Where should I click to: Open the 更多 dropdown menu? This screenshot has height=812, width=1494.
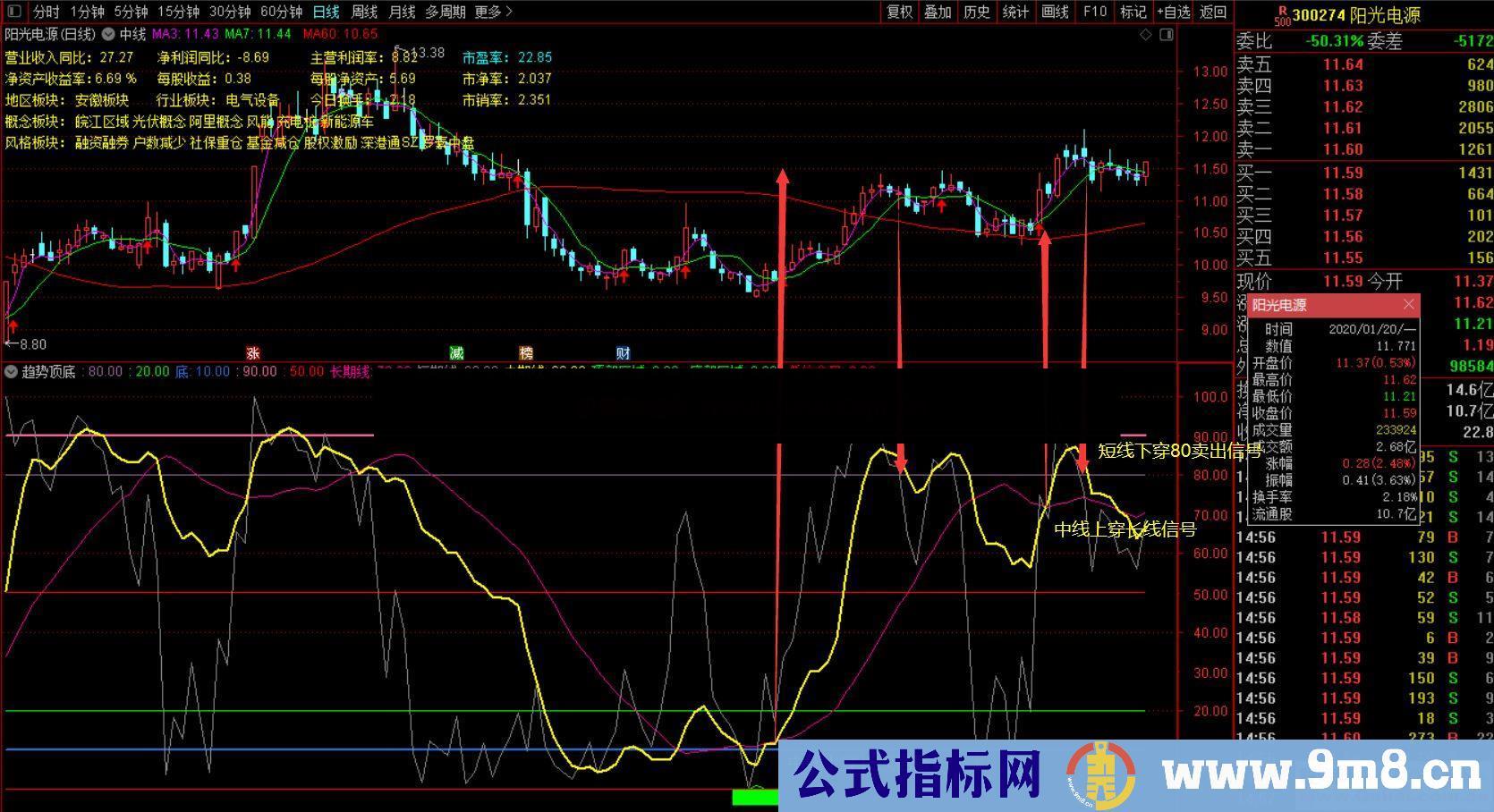pyautogui.click(x=488, y=13)
